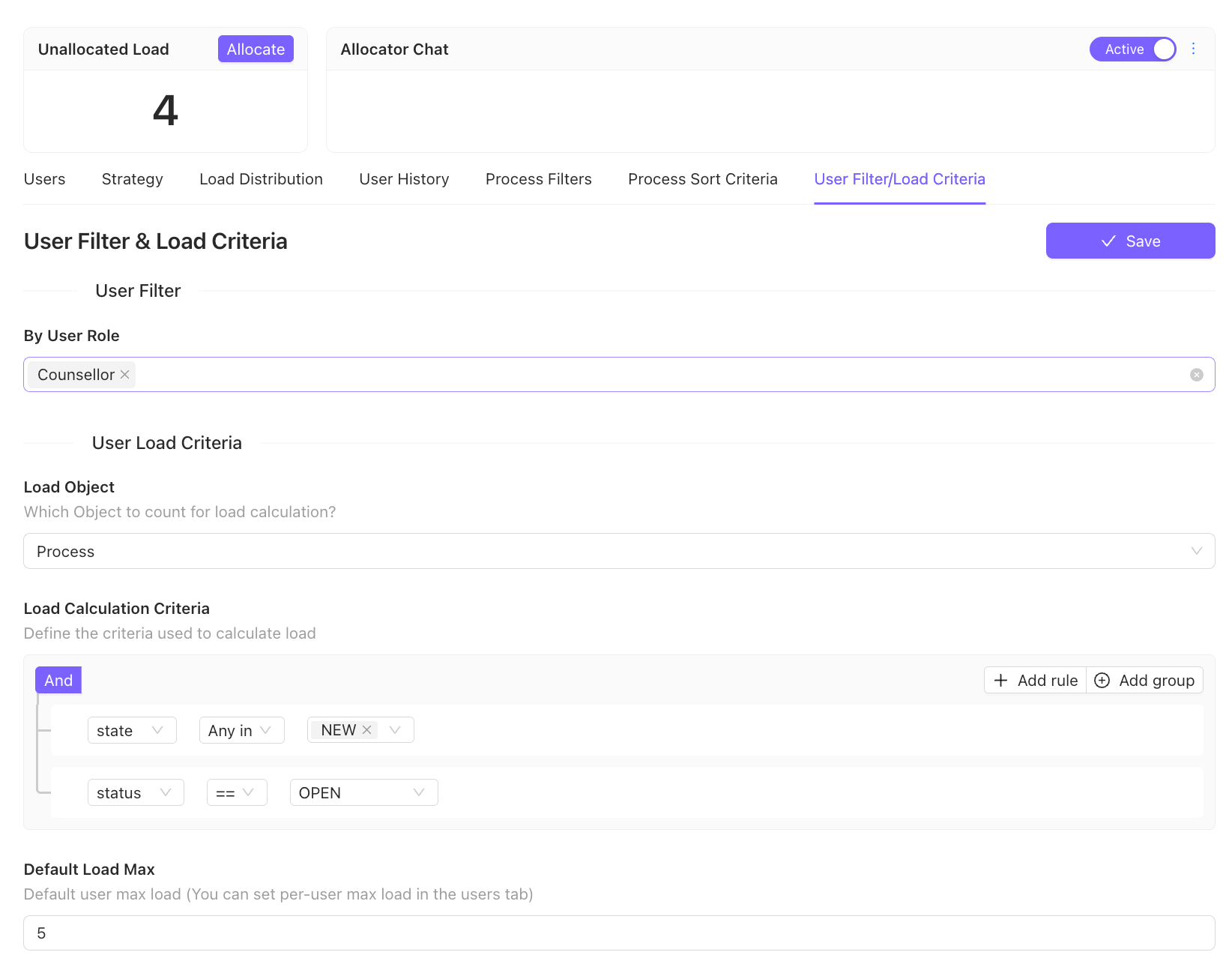
Task: Switch to the Strategy tab
Action: click(132, 179)
